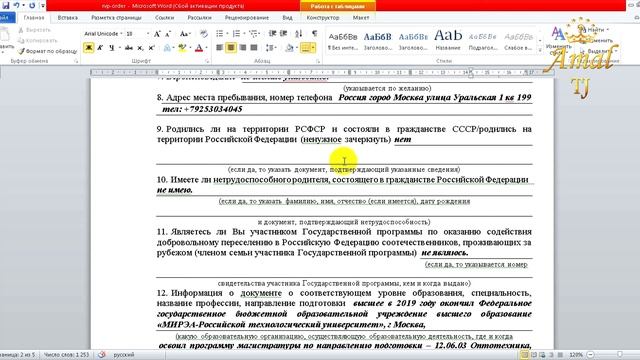Shrink the font size

pos(168,34)
